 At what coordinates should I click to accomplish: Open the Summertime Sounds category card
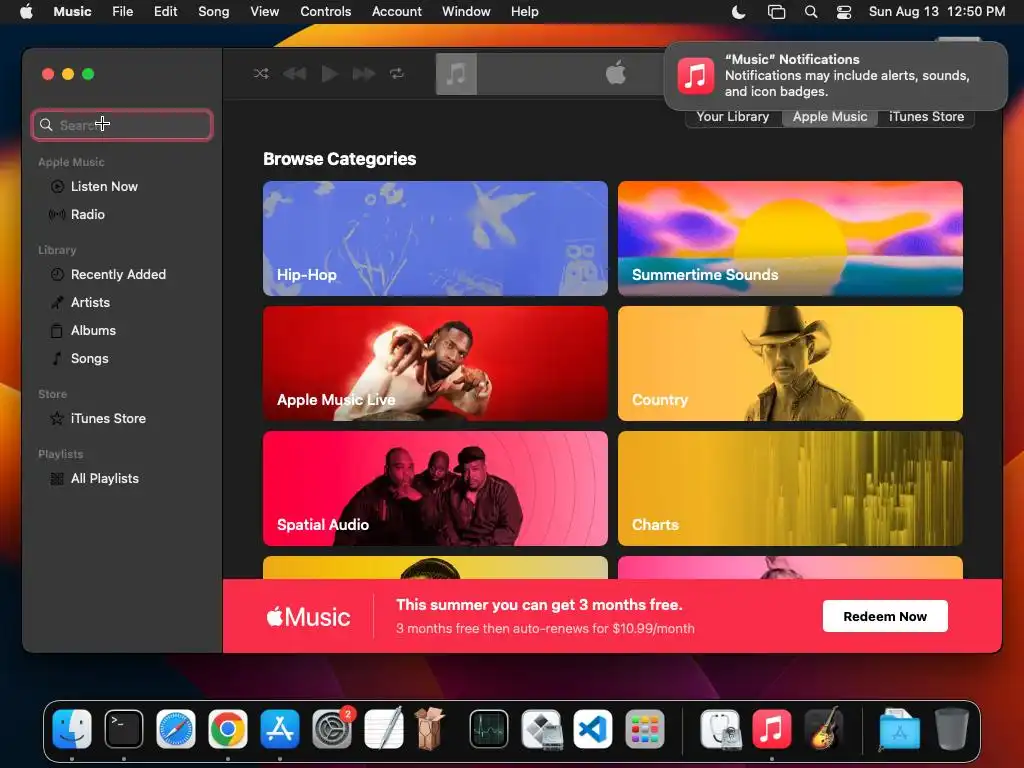pyautogui.click(x=790, y=238)
